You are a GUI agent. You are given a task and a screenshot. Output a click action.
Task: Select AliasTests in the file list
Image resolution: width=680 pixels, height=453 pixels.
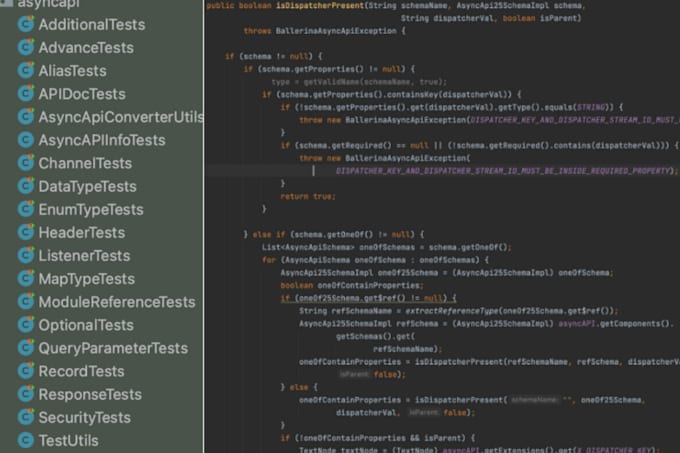(x=72, y=71)
